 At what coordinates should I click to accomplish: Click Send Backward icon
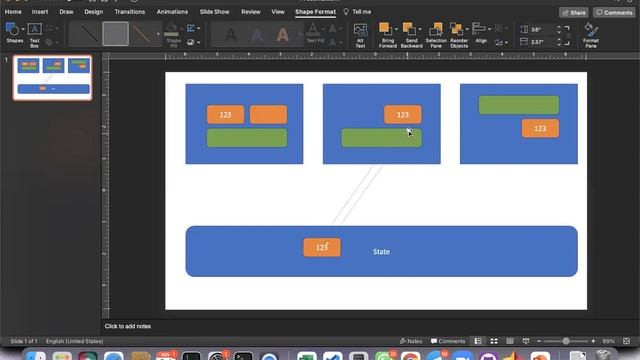[x=408, y=29]
